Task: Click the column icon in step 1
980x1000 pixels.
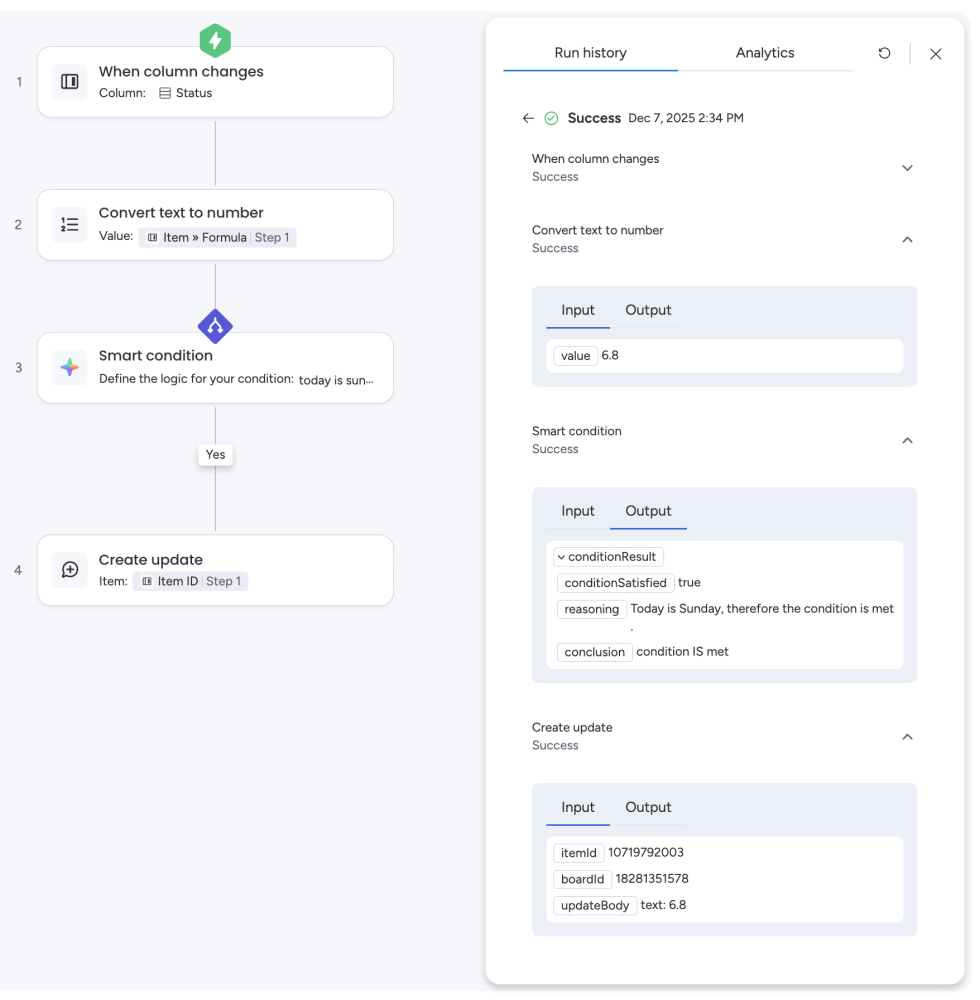Action: pos(70,82)
